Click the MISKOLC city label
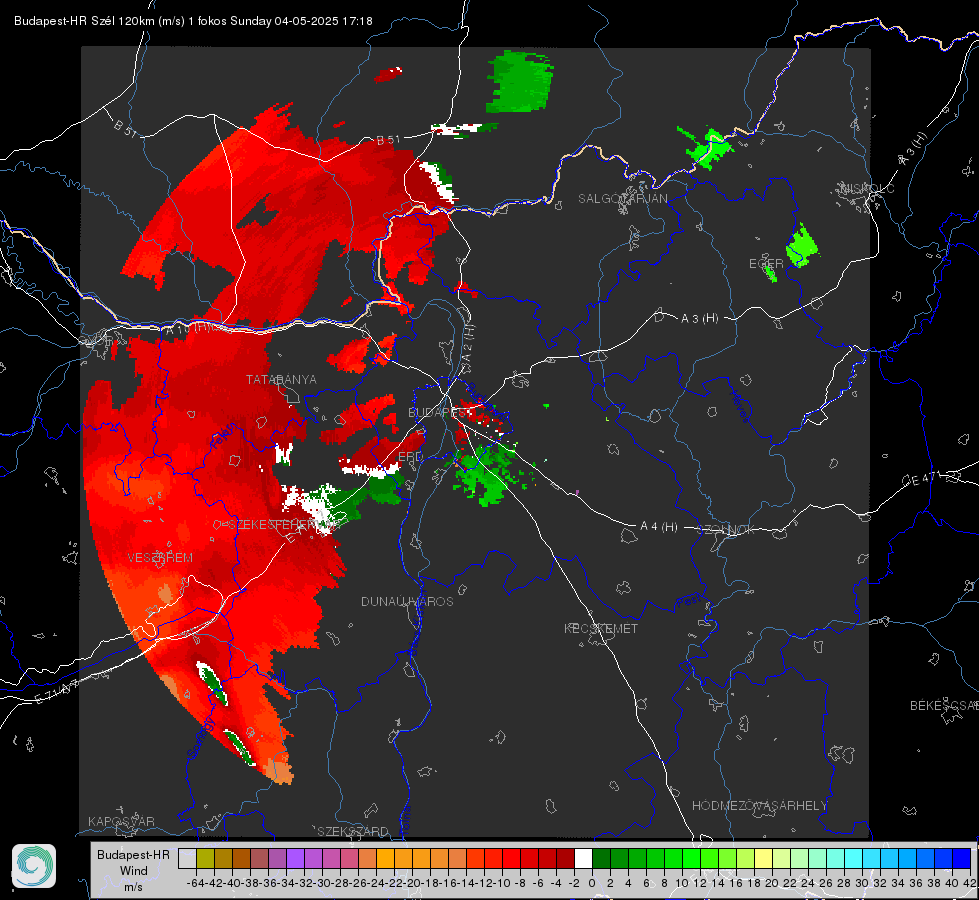Viewport: 979px width, 900px height. [867, 188]
